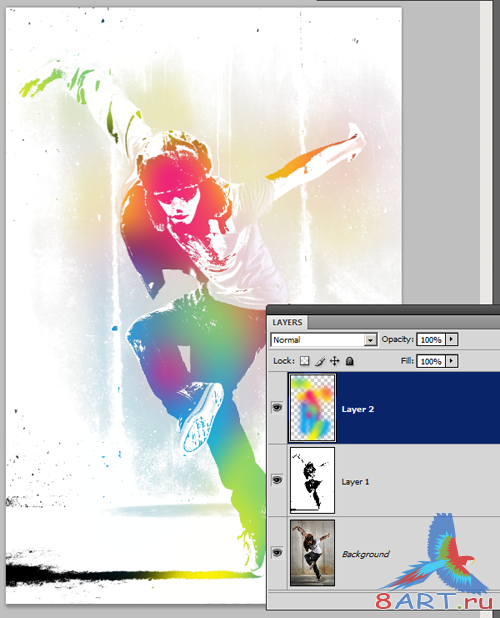Click the Layer 2 name label
Viewport: 500px width, 618px height.
pos(358,409)
